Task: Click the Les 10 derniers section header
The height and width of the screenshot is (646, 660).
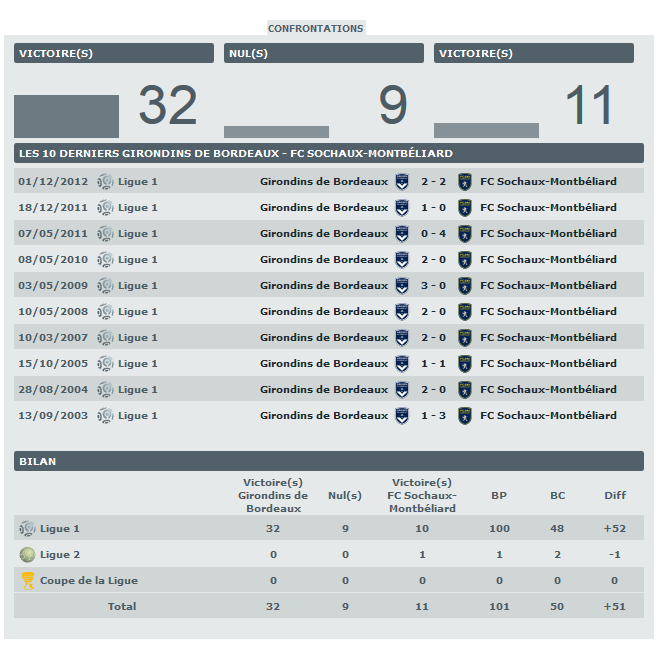Action: pyautogui.click(x=329, y=154)
